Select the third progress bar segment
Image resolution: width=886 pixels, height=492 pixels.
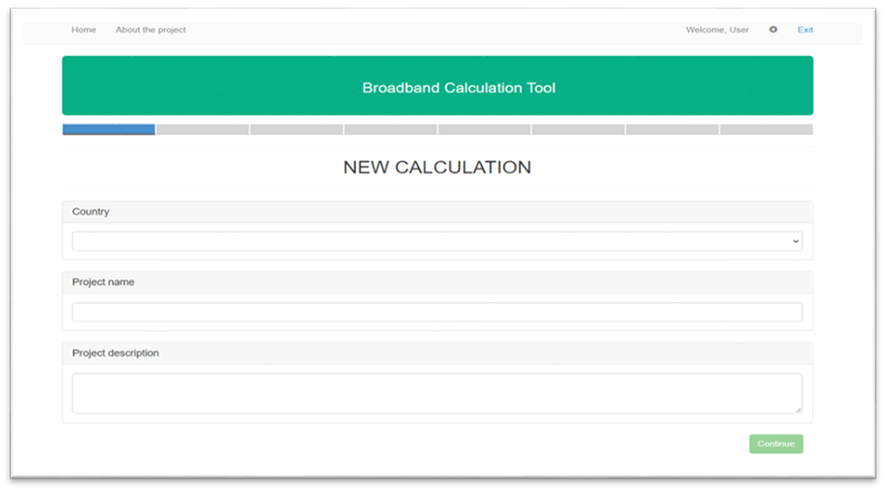296,129
